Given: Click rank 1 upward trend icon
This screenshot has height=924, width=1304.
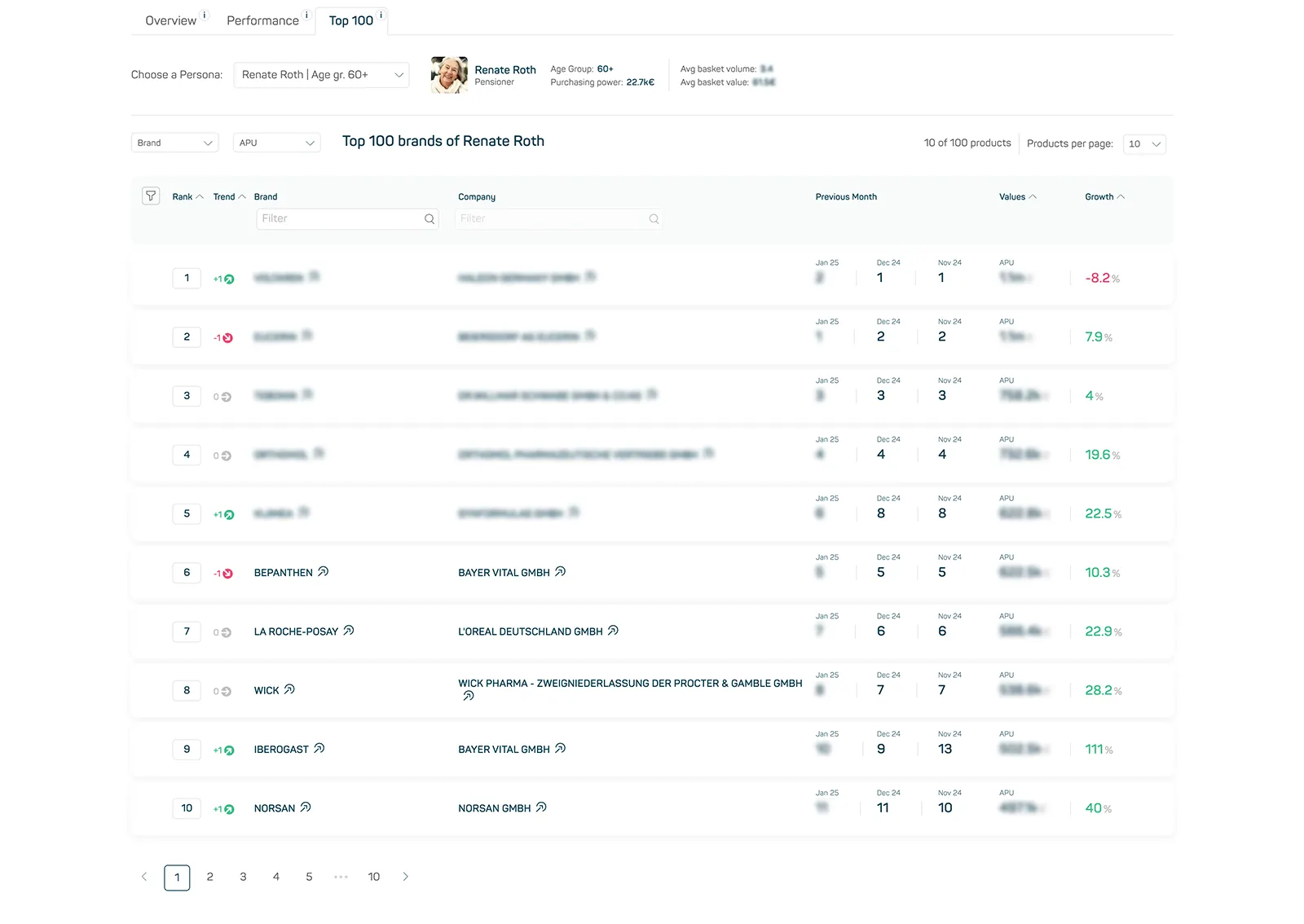Looking at the screenshot, I should click(x=229, y=279).
